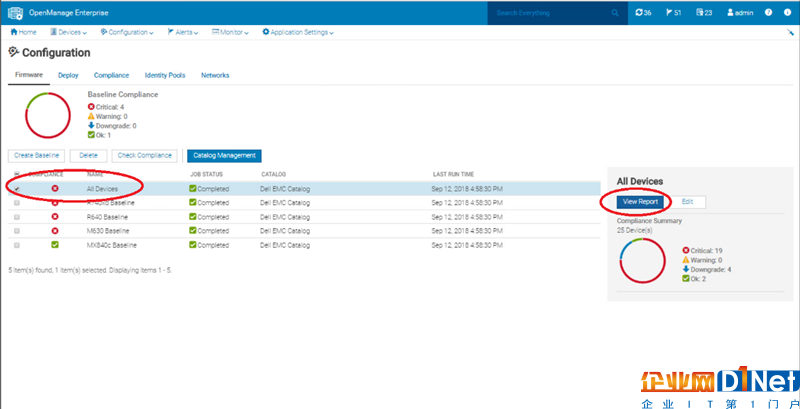The width and height of the screenshot is (800, 409).
Task: Click the pin icon below the header
Action: coord(791,32)
